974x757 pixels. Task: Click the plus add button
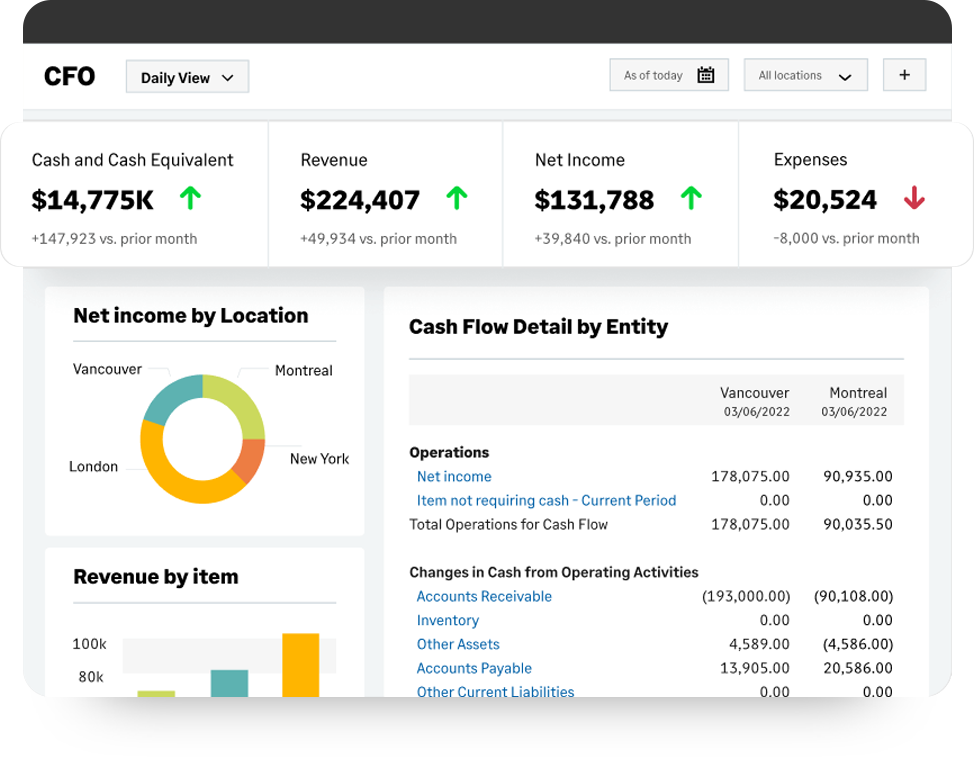(x=904, y=75)
